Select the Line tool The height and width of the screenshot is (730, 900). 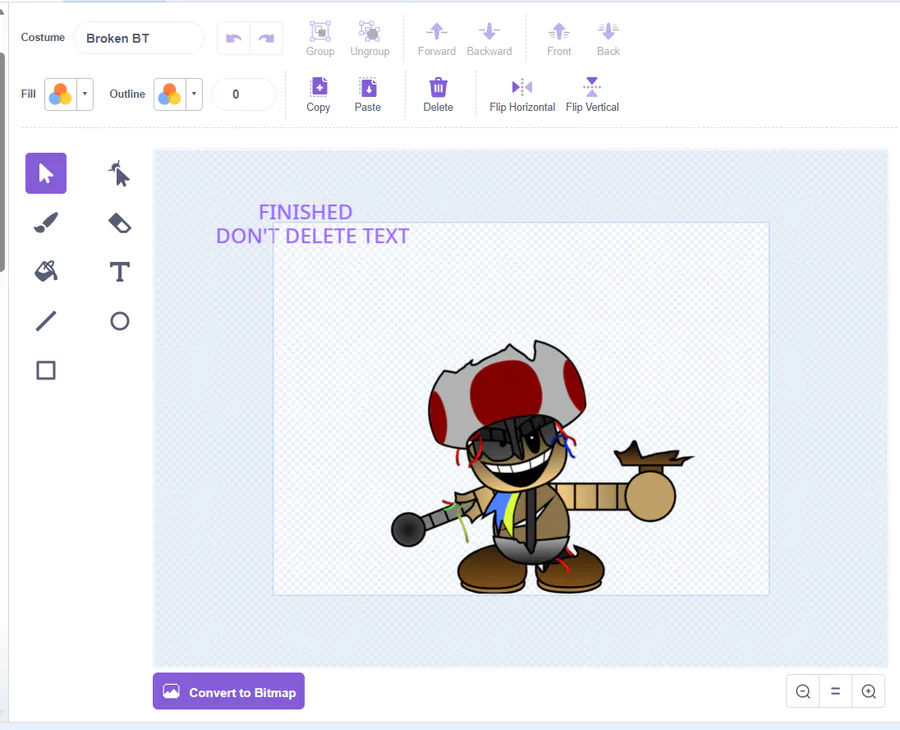tap(46, 321)
